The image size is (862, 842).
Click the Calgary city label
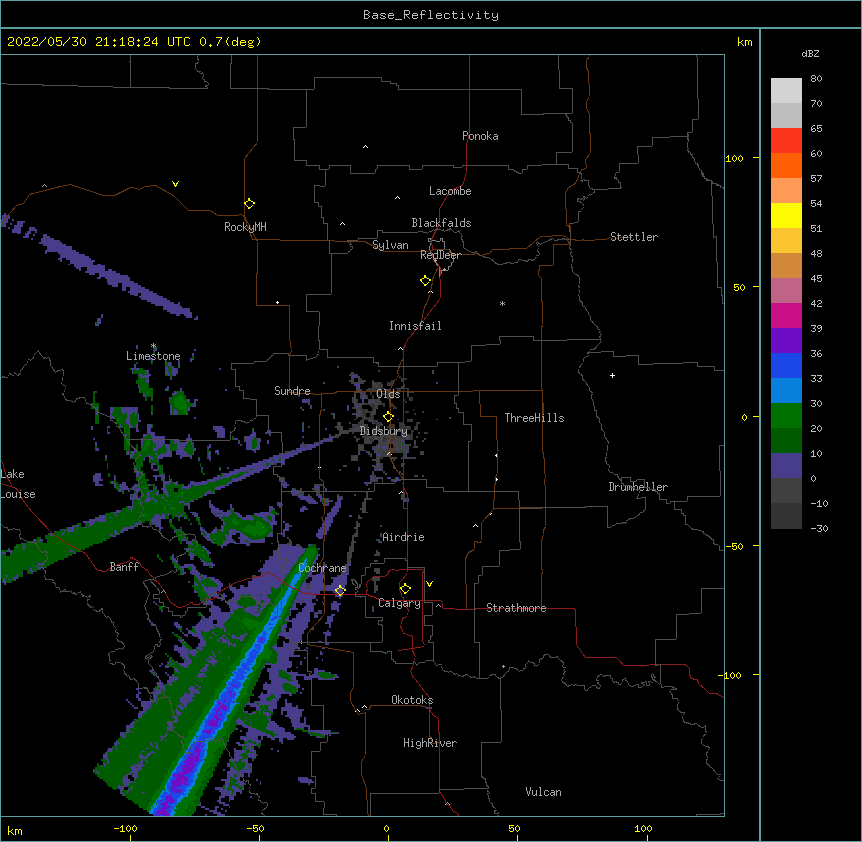tap(399, 603)
